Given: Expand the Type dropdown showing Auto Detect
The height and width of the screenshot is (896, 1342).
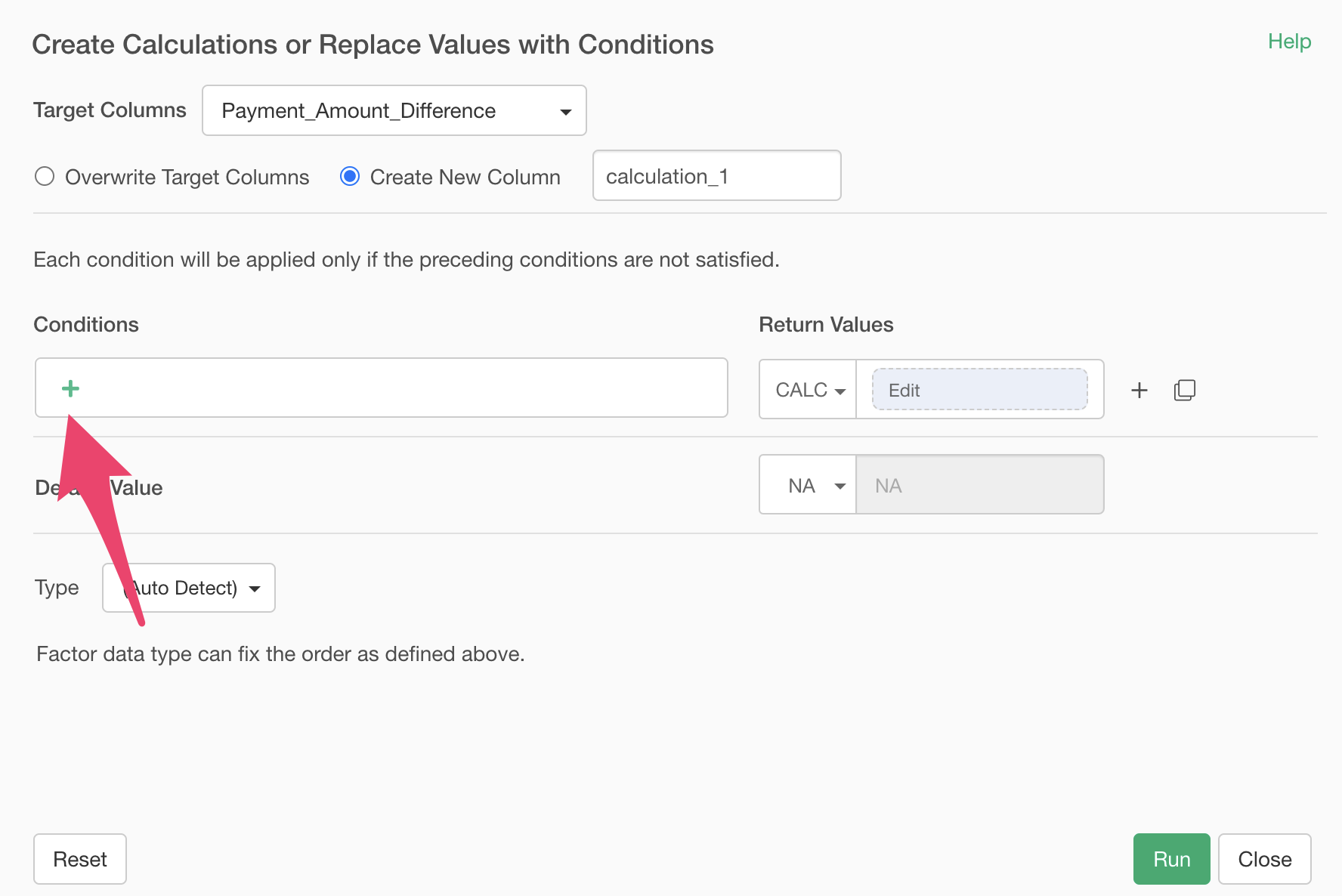Looking at the screenshot, I should [x=189, y=588].
